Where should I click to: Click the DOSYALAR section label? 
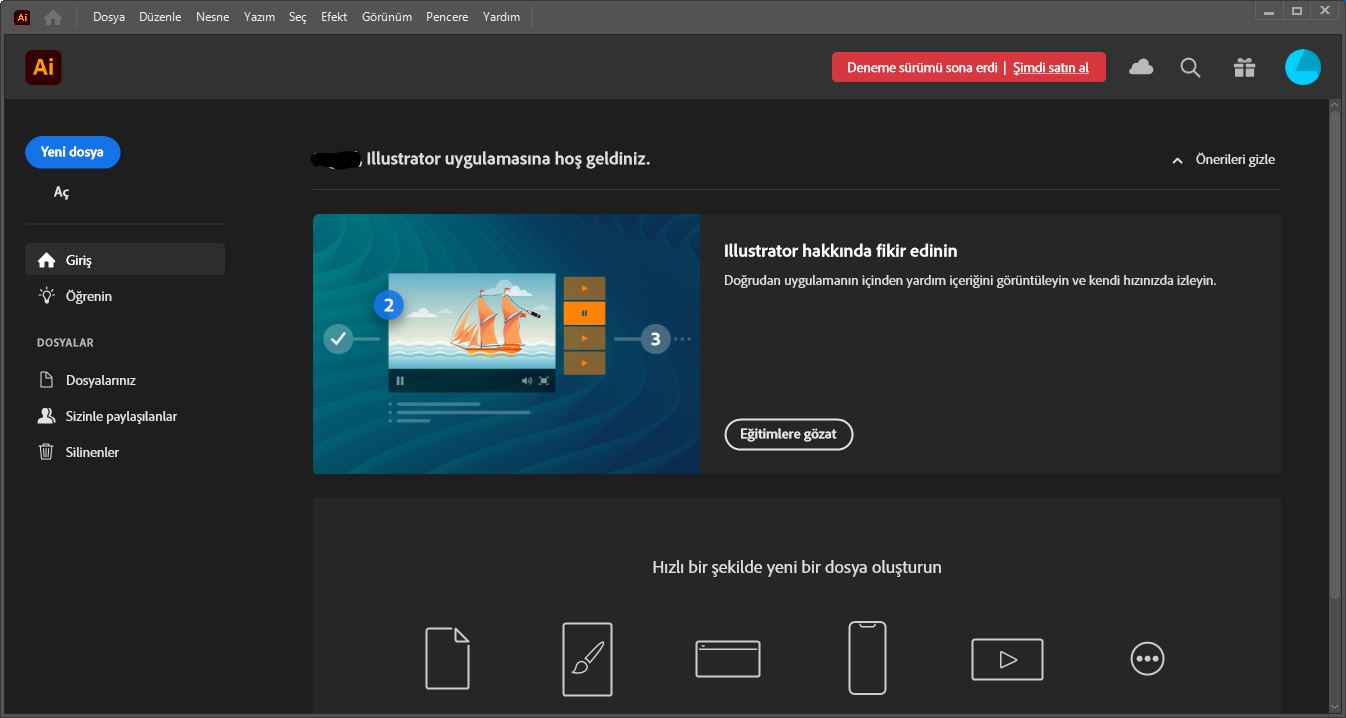pyautogui.click(x=65, y=343)
